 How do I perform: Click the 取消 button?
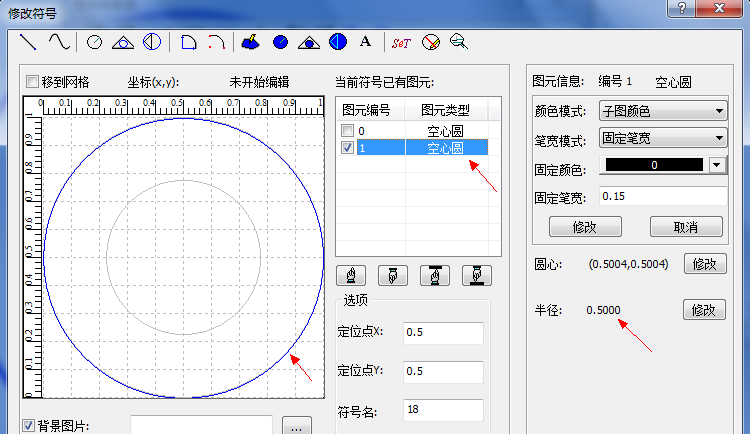[685, 227]
